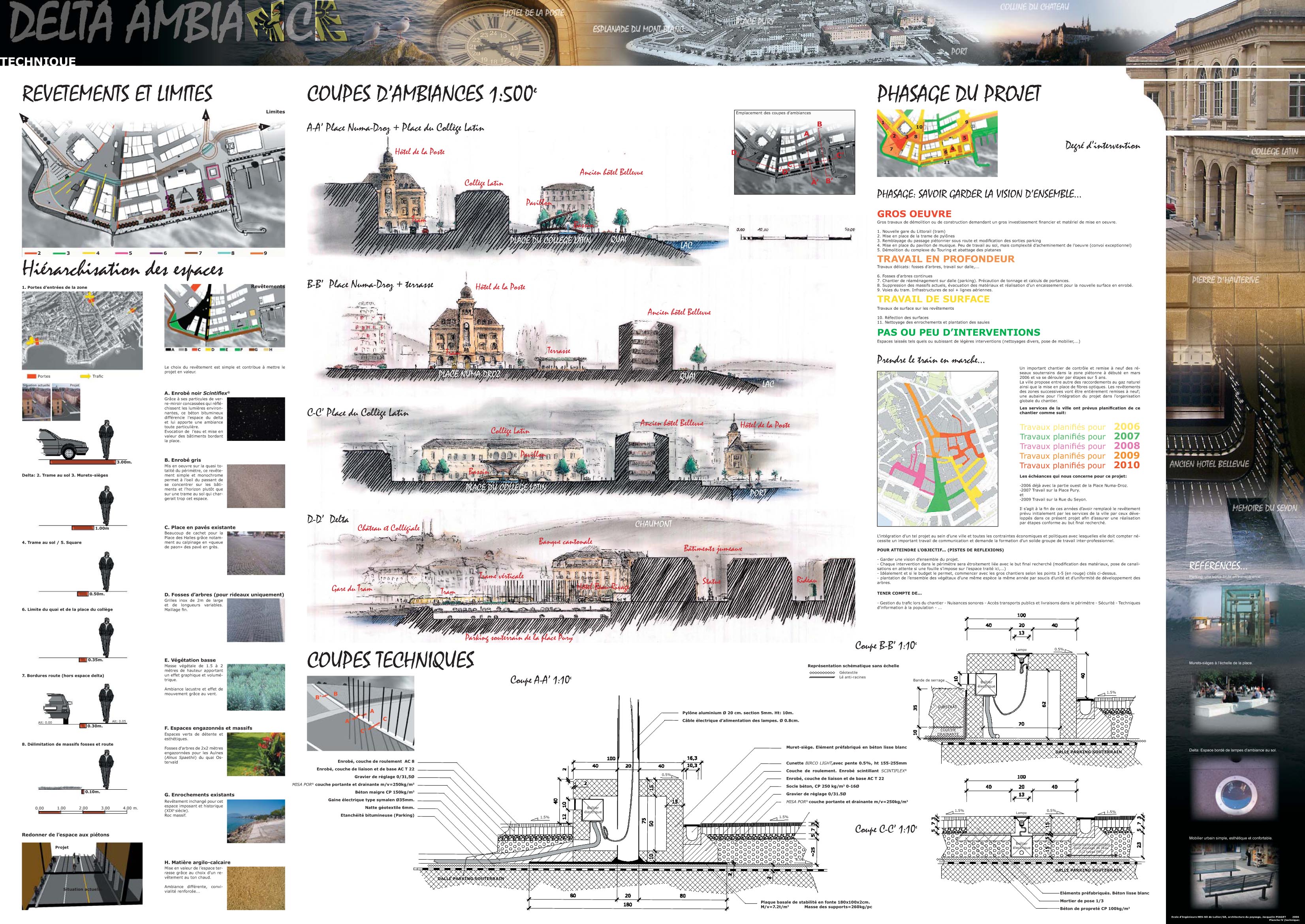
Task: Open the 'Redonner de l'espace aux piétons' street image
Action: 83,876
